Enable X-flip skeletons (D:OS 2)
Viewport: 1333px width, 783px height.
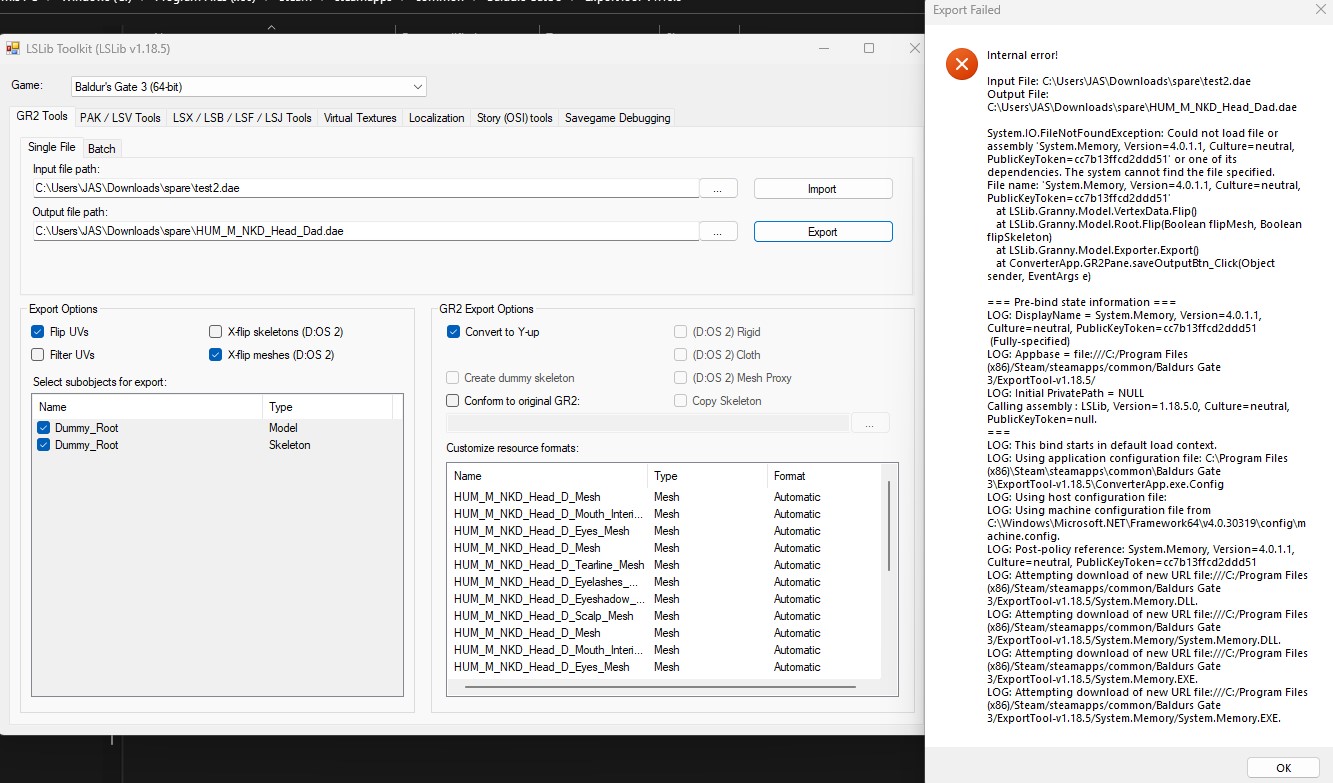[215, 331]
